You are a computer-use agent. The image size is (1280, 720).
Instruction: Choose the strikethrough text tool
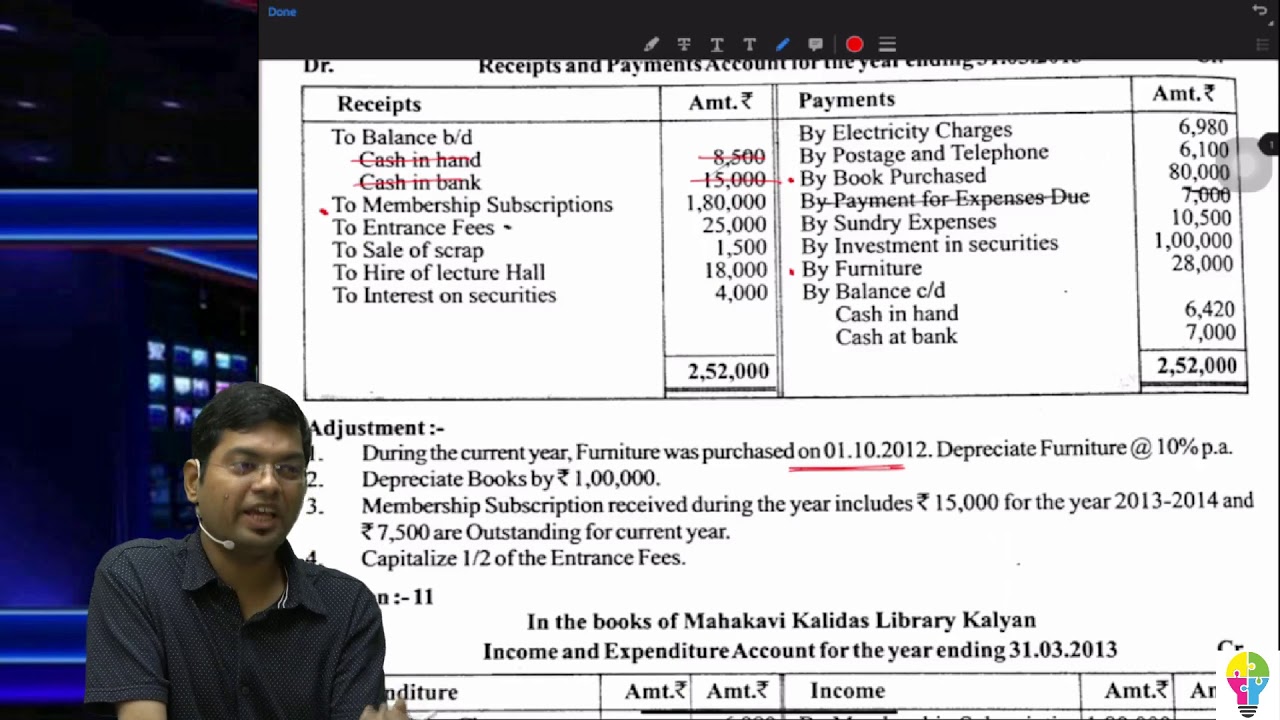(x=684, y=44)
